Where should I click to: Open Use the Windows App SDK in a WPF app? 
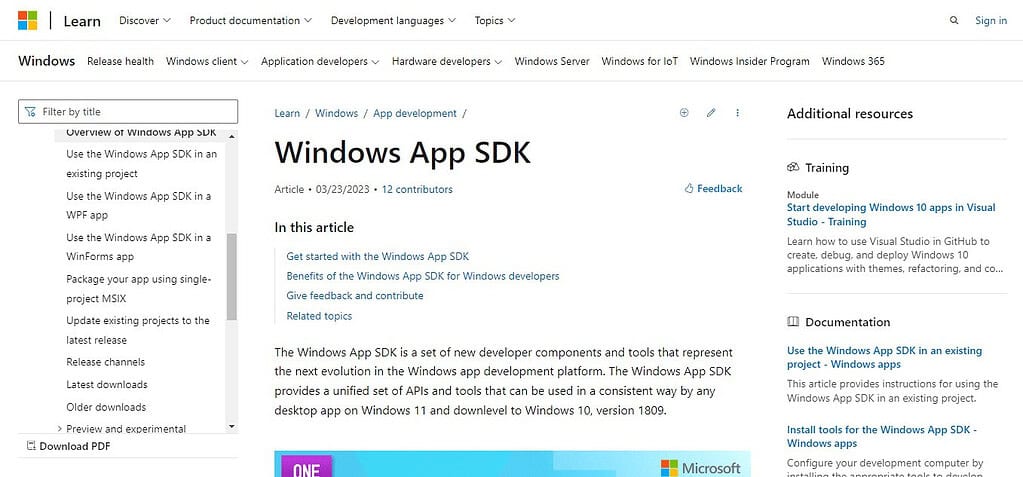(x=138, y=206)
